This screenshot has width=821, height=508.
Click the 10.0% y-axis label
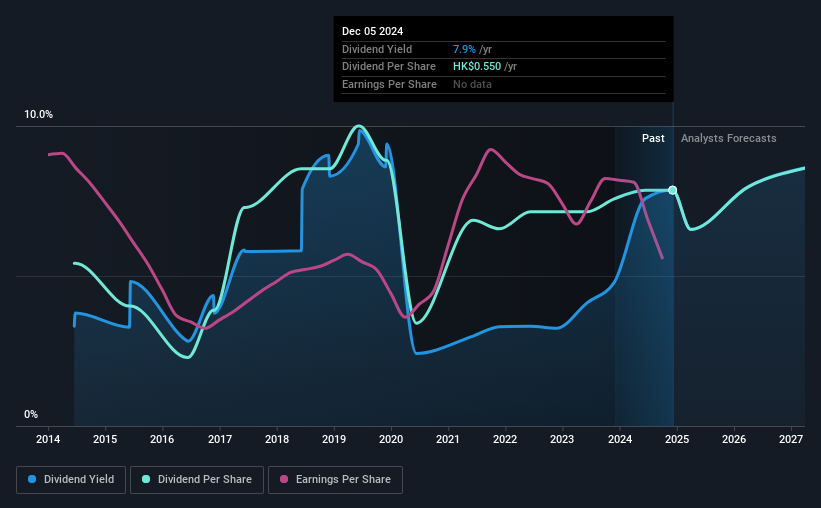(x=38, y=114)
